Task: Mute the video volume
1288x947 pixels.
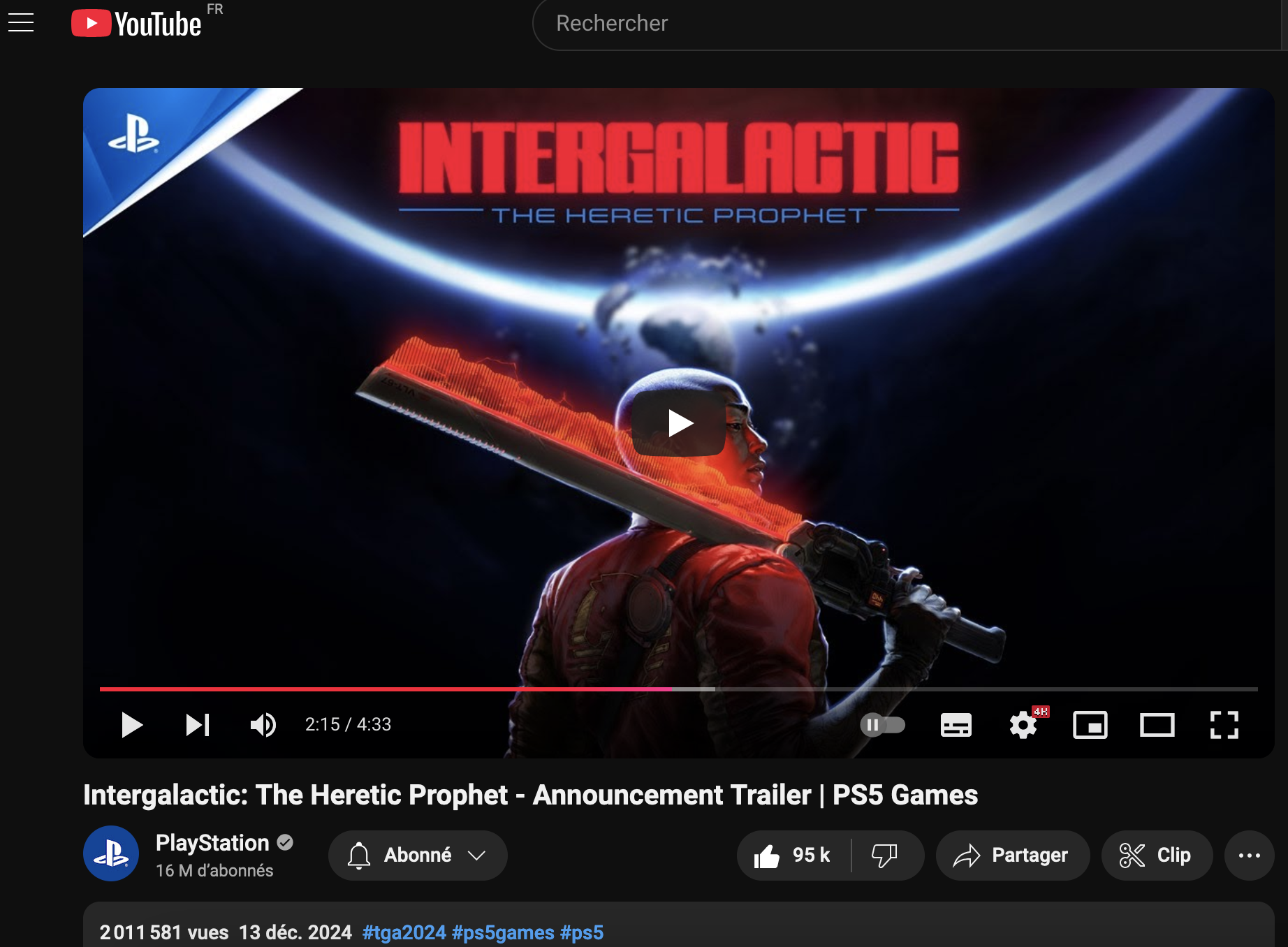Action: click(x=263, y=725)
